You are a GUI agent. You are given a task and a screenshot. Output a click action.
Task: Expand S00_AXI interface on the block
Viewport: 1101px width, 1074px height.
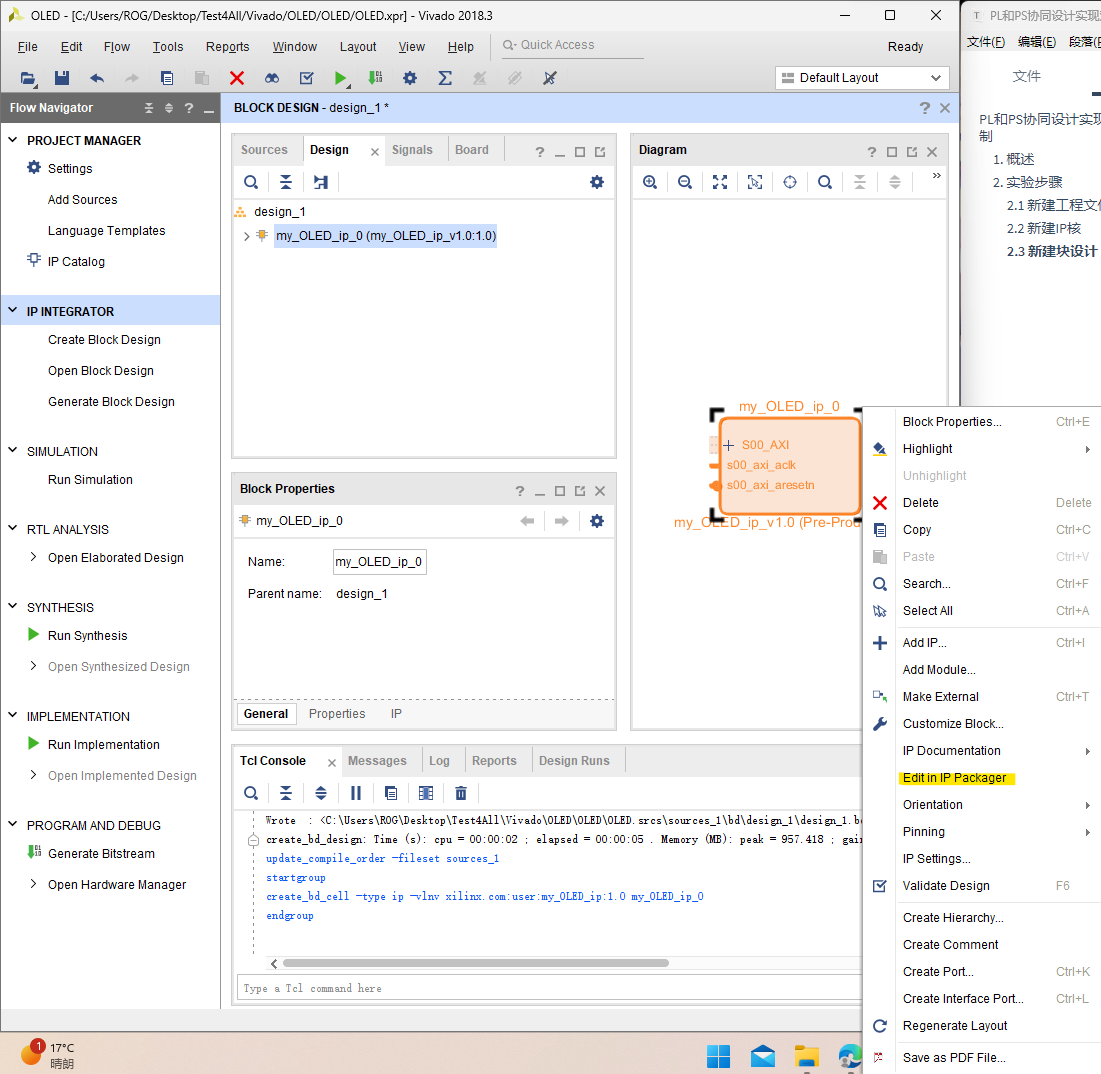coord(728,445)
